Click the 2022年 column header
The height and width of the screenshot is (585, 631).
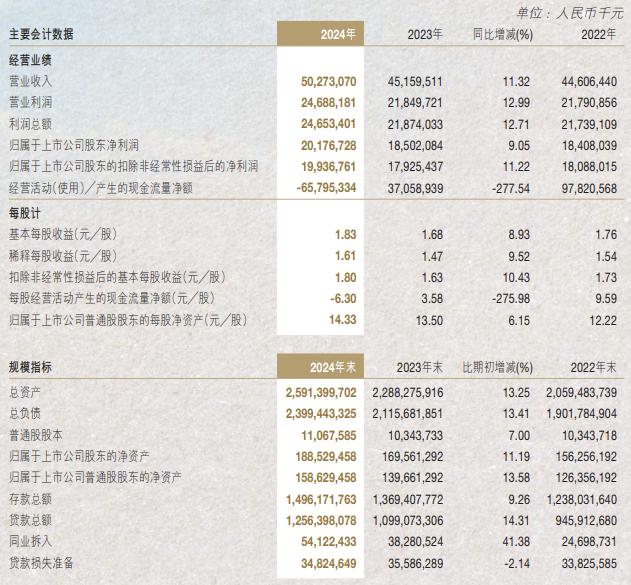coord(599,35)
